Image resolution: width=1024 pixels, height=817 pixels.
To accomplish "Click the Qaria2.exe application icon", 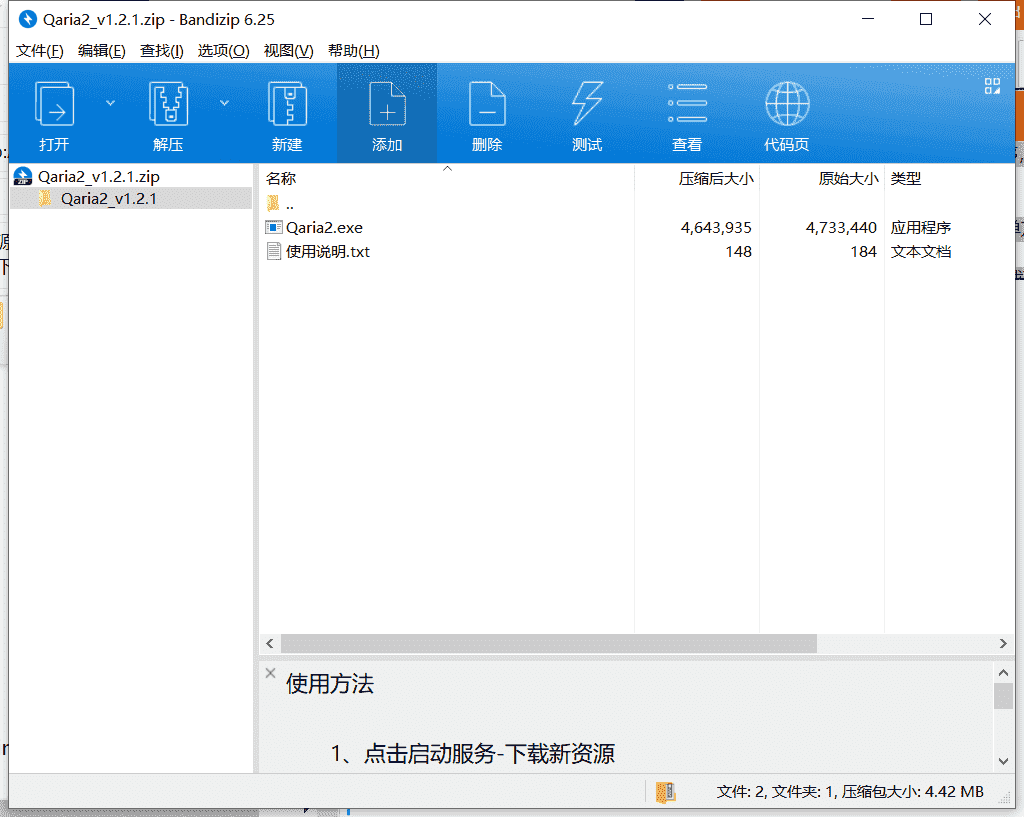I will pos(274,227).
